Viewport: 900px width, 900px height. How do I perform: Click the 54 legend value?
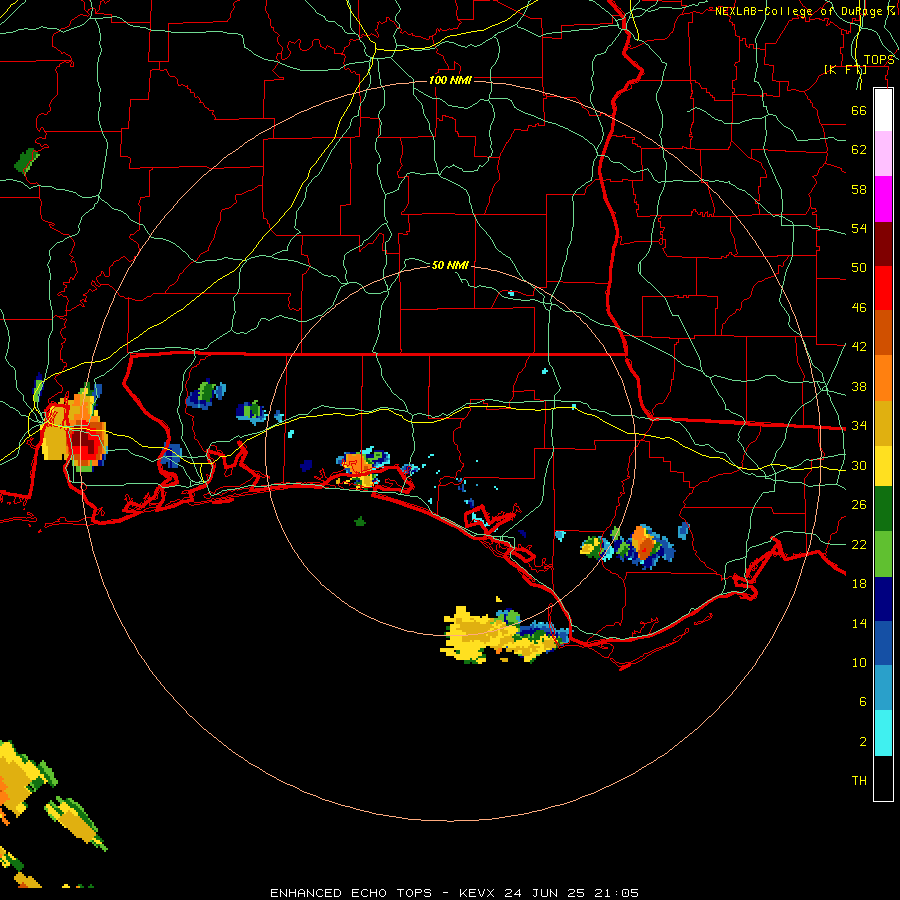point(859,228)
